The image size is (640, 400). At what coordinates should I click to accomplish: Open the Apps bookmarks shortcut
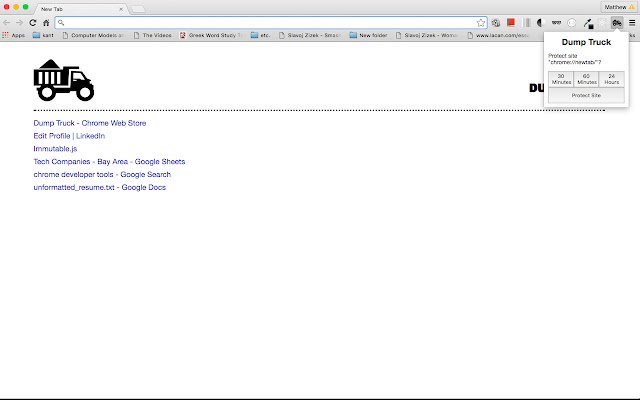click(13, 36)
